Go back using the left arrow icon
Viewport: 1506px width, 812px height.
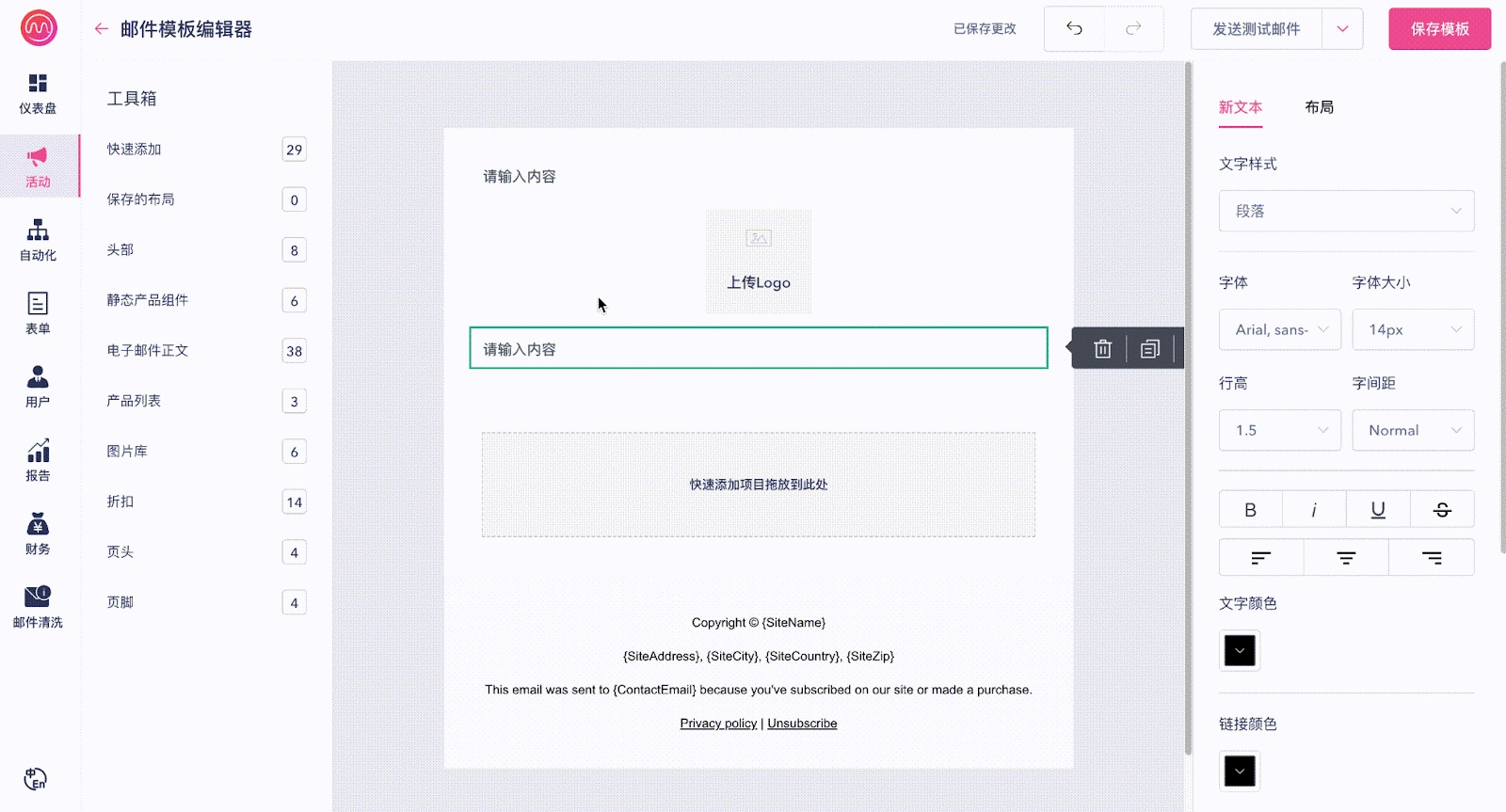[102, 29]
